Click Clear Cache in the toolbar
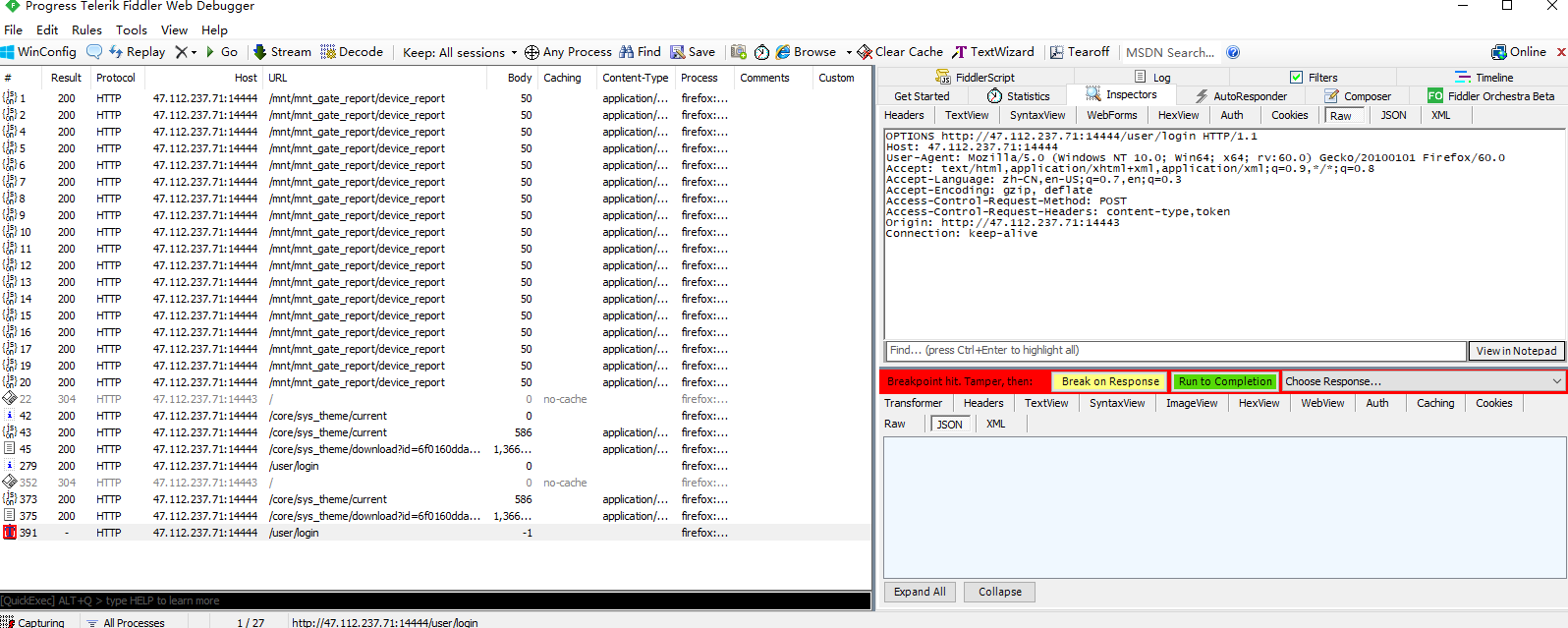This screenshot has width=1568, height=628. click(900, 52)
